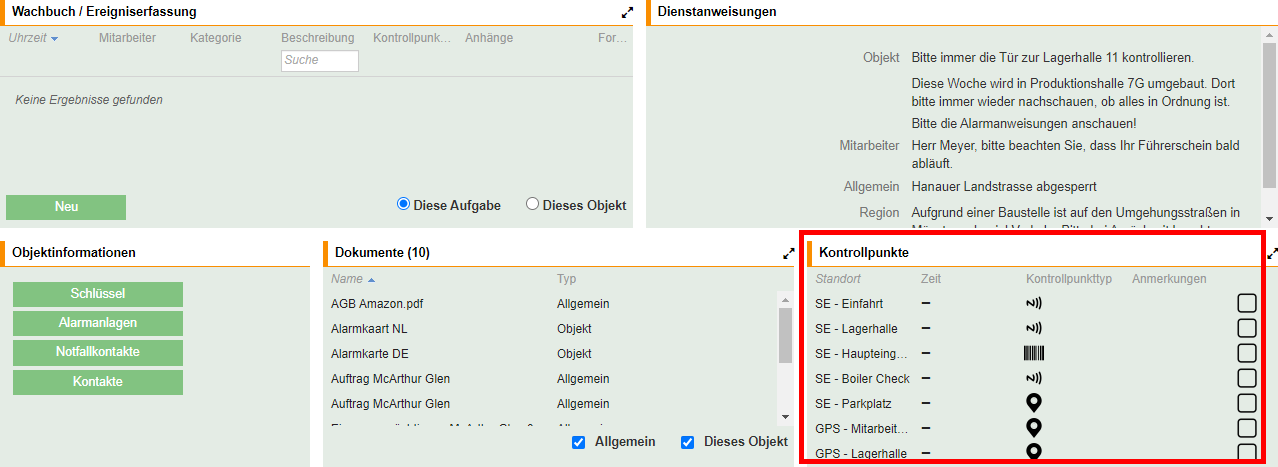Expand the Kontrollpunkte panel
1278x467 pixels.
tap(1272, 253)
